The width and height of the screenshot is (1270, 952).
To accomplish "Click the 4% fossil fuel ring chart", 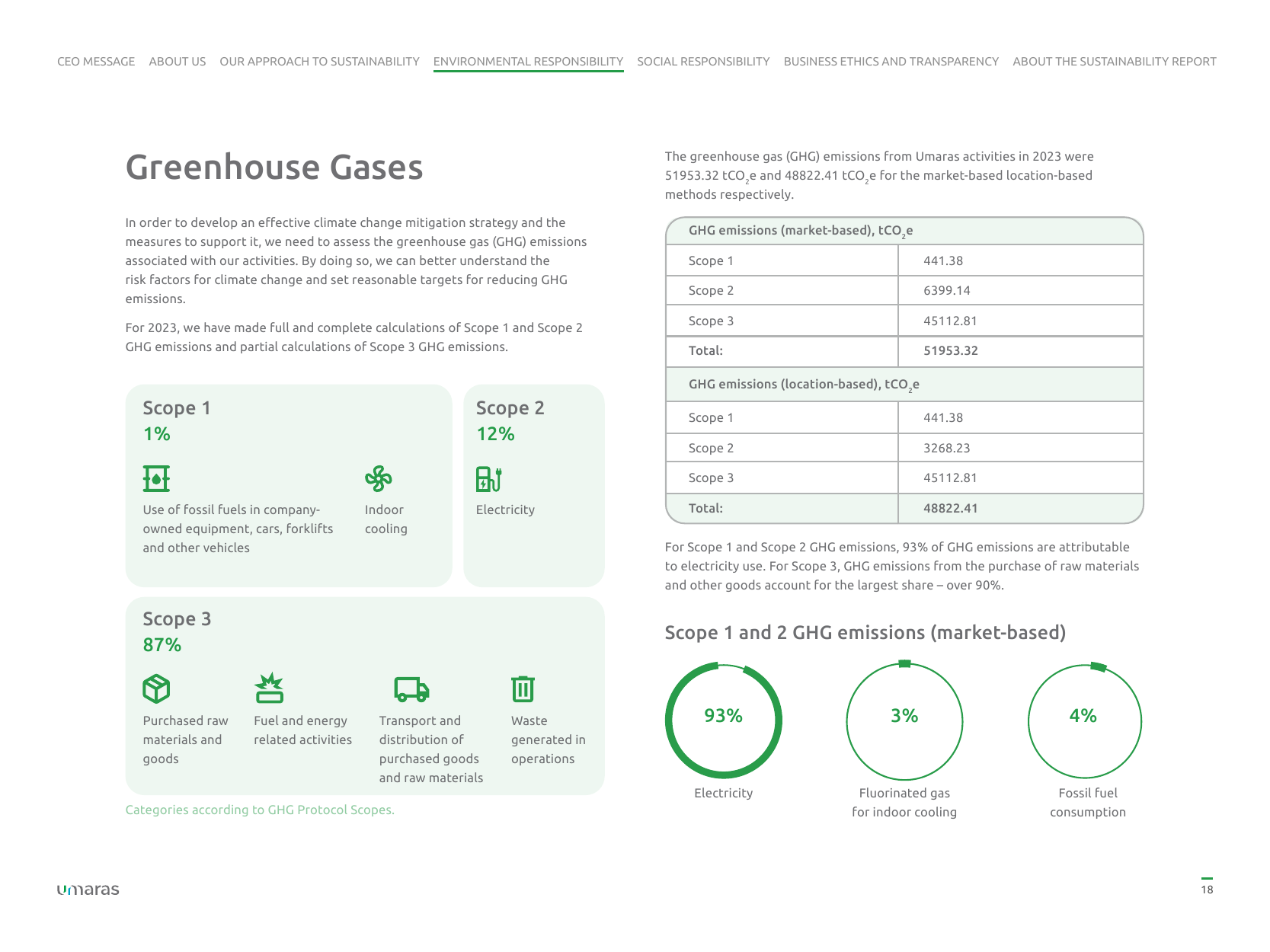I will 1085,720.
